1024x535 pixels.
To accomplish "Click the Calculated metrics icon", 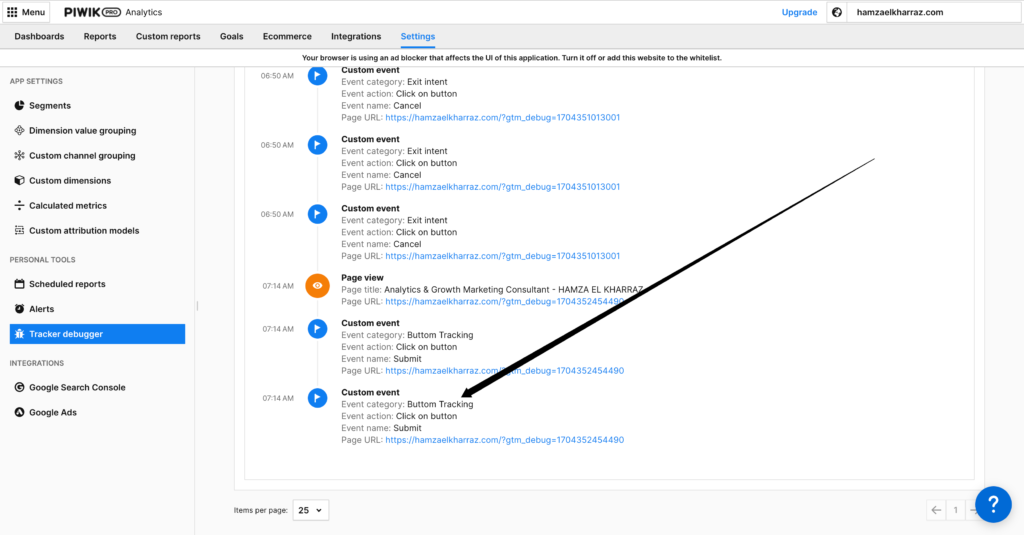I will point(19,206).
